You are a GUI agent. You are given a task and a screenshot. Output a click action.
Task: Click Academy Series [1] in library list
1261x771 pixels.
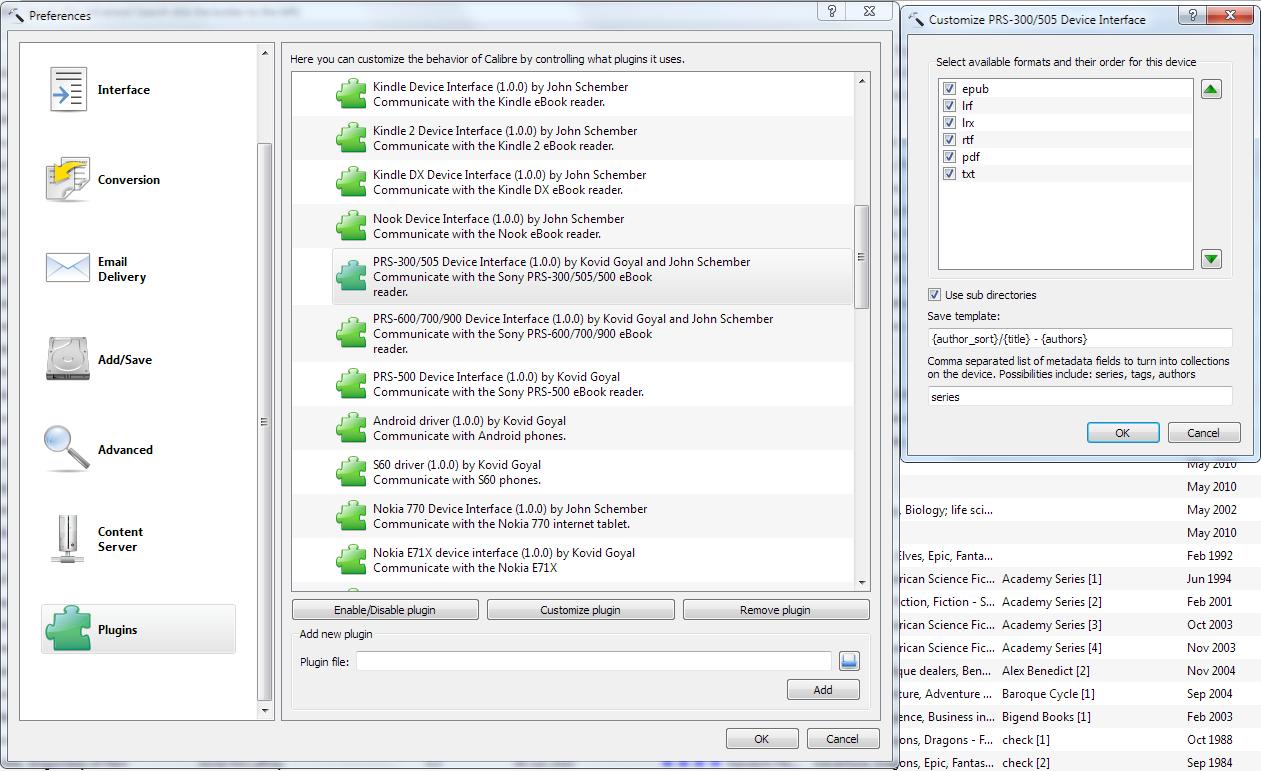pyautogui.click(x=1052, y=579)
